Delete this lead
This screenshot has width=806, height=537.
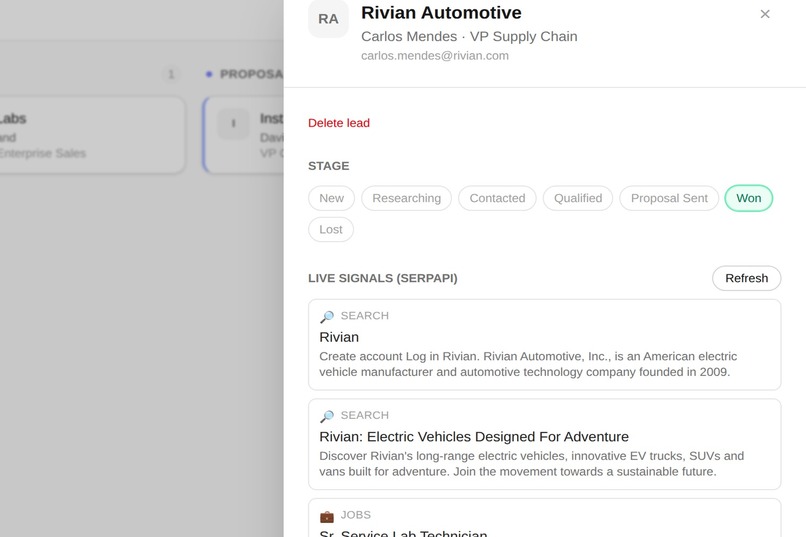pos(339,123)
